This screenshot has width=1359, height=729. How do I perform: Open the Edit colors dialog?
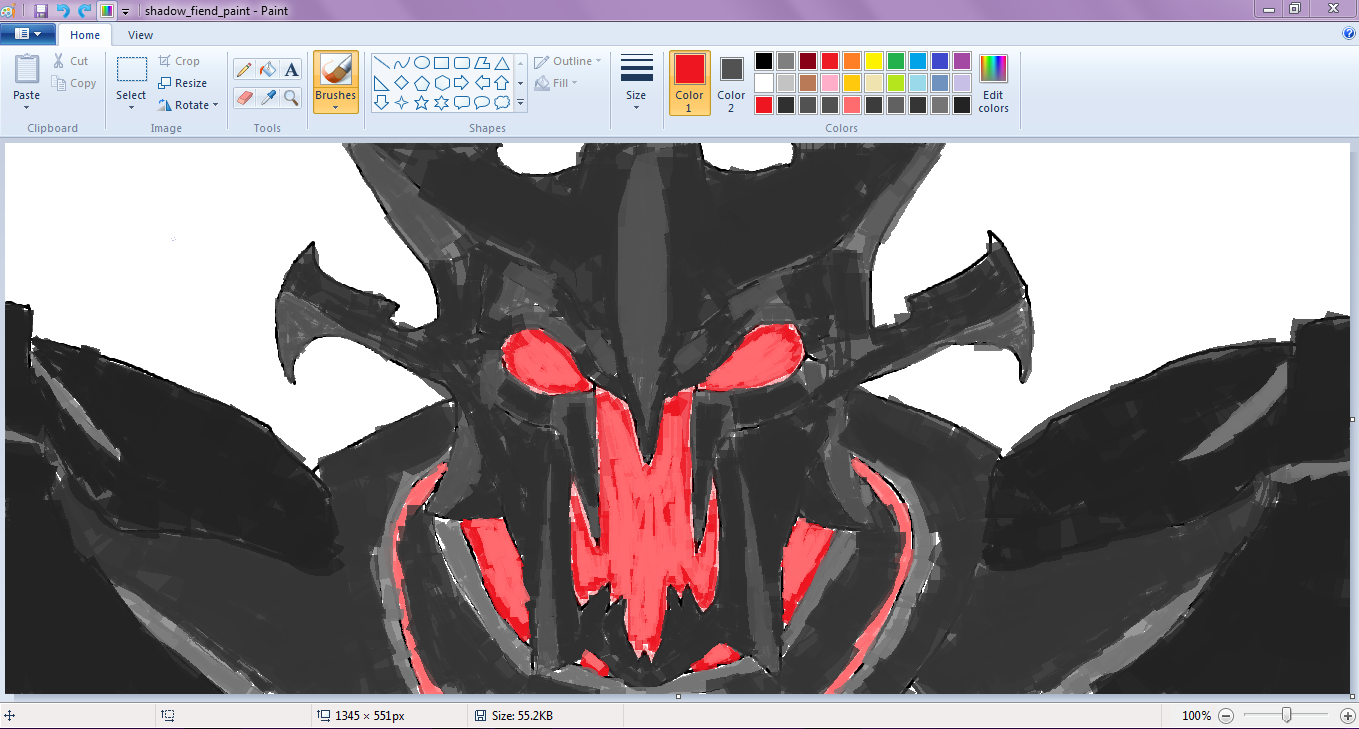(993, 82)
